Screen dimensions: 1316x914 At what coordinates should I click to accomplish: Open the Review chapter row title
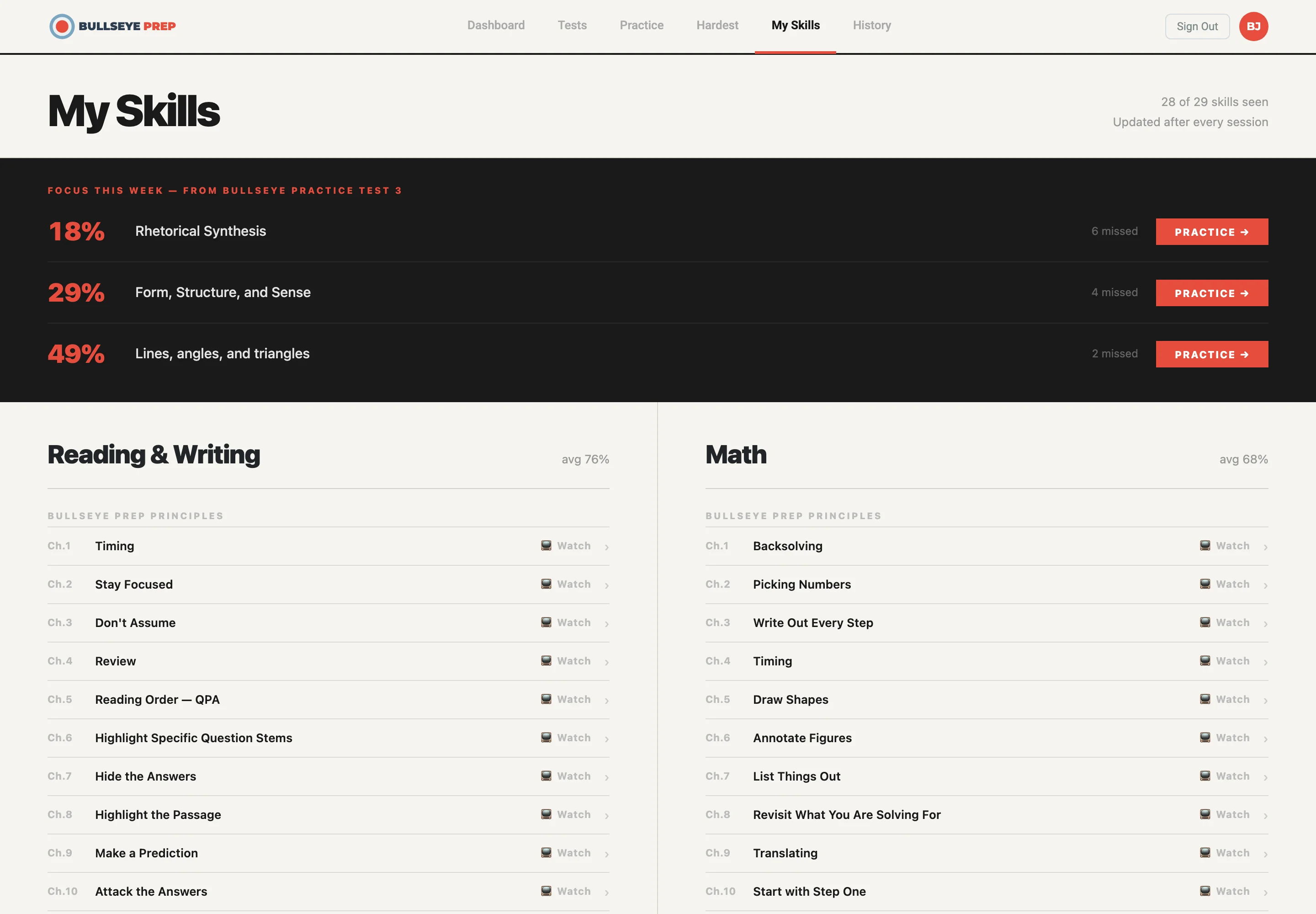click(115, 661)
